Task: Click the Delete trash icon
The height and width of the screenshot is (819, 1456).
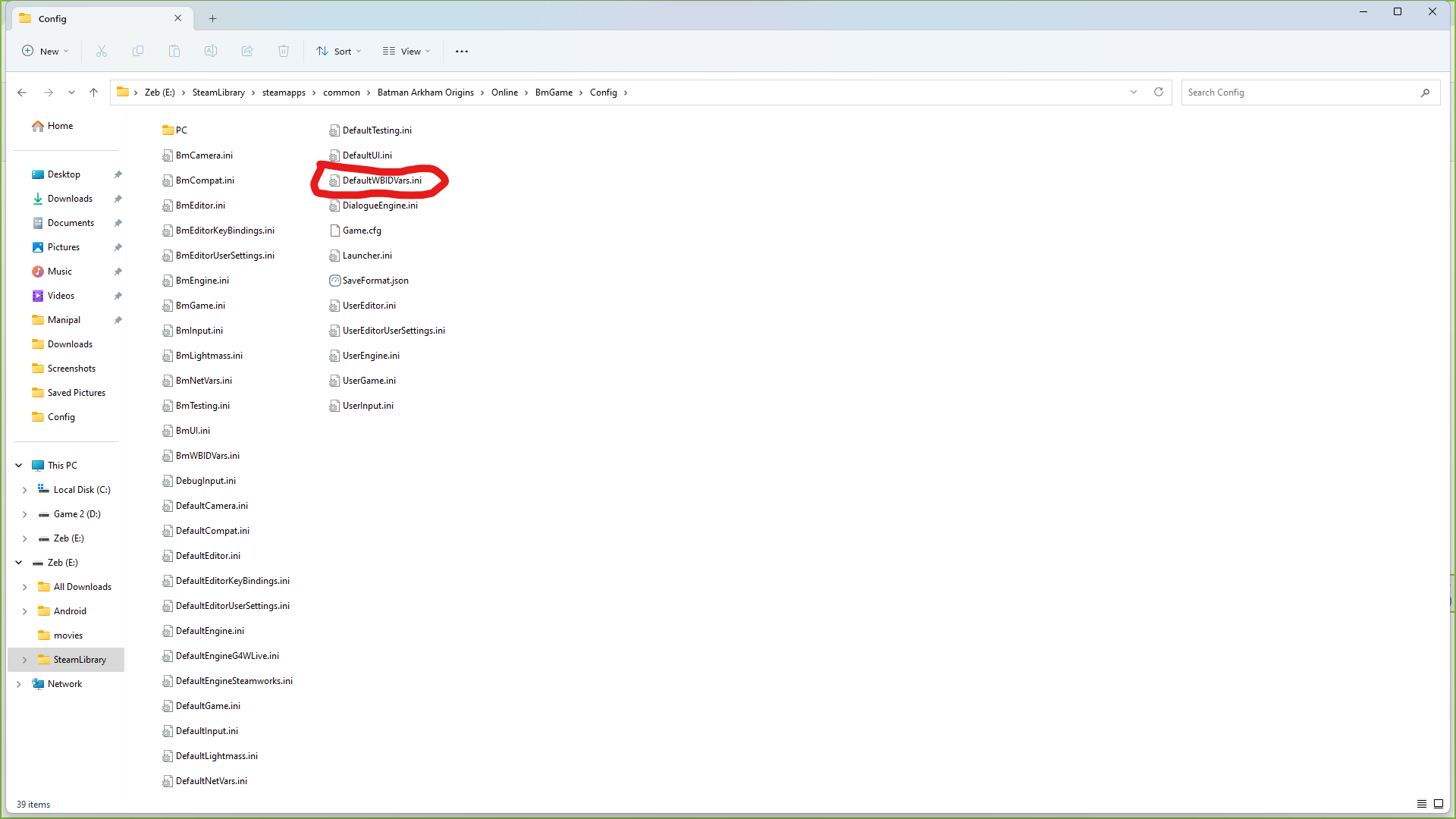Action: coord(284,52)
